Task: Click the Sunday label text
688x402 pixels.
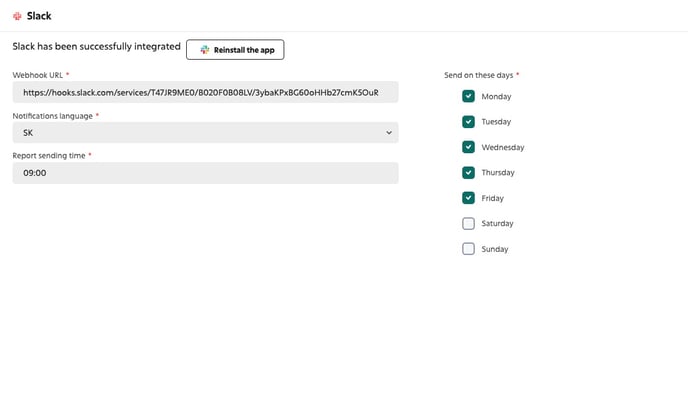Action: coord(494,249)
